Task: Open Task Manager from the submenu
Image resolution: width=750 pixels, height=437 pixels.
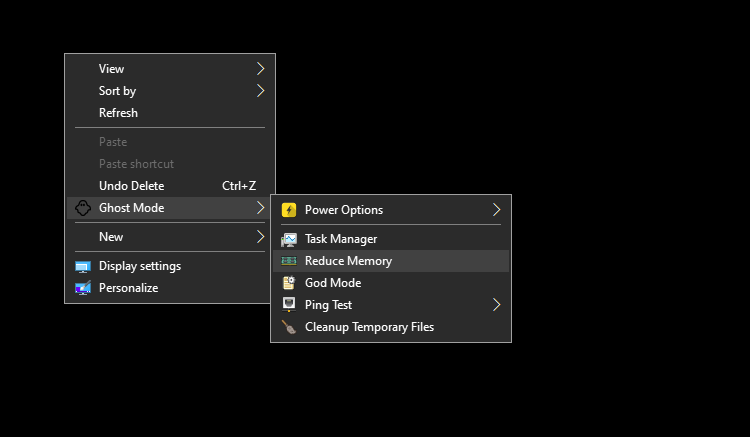Action: pos(341,239)
